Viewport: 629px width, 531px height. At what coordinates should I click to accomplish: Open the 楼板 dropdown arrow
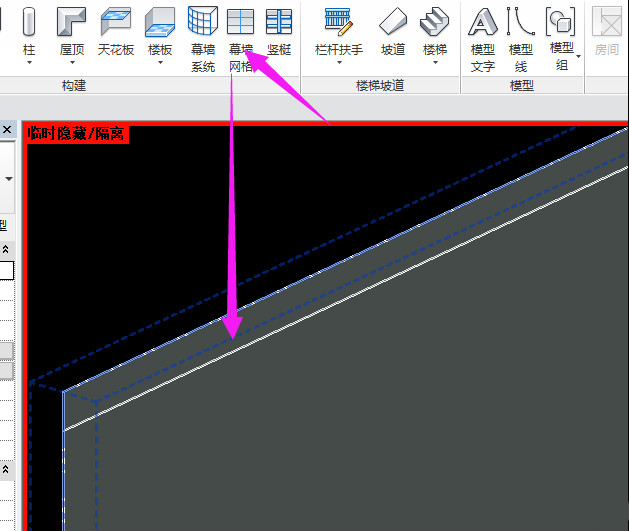pyautogui.click(x=160, y=63)
